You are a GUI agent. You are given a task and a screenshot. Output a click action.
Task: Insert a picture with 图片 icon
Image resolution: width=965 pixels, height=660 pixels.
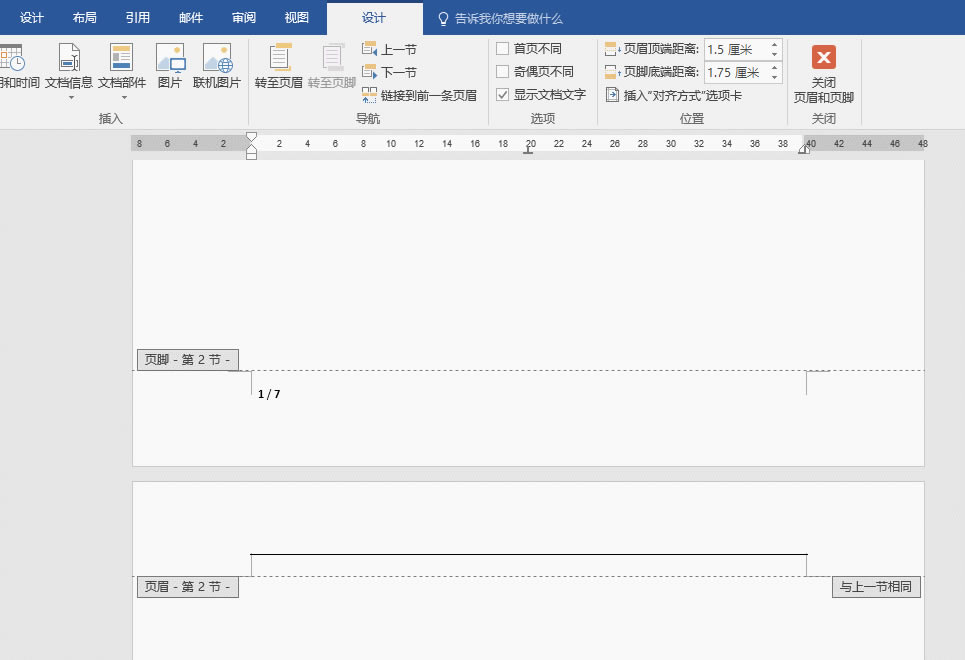tap(170, 57)
